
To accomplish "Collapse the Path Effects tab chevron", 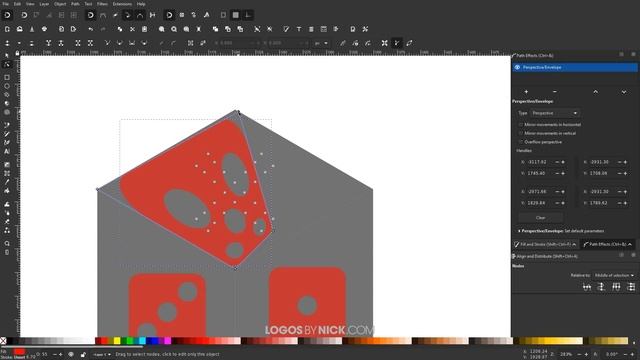I will (x=630, y=244).
